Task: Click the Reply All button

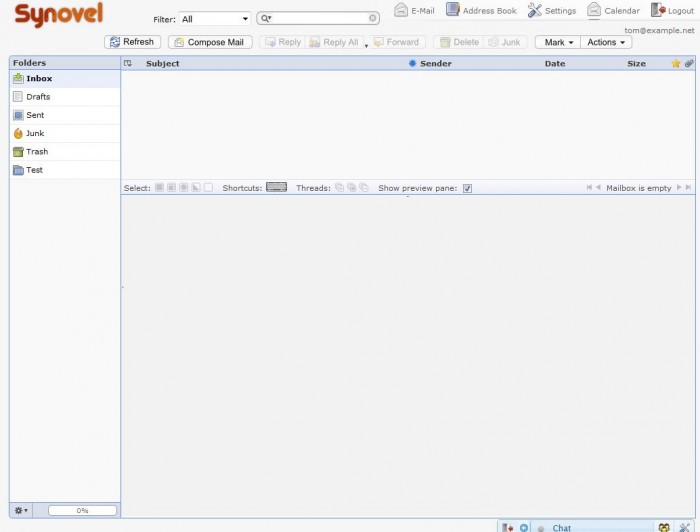Action: 334,42
